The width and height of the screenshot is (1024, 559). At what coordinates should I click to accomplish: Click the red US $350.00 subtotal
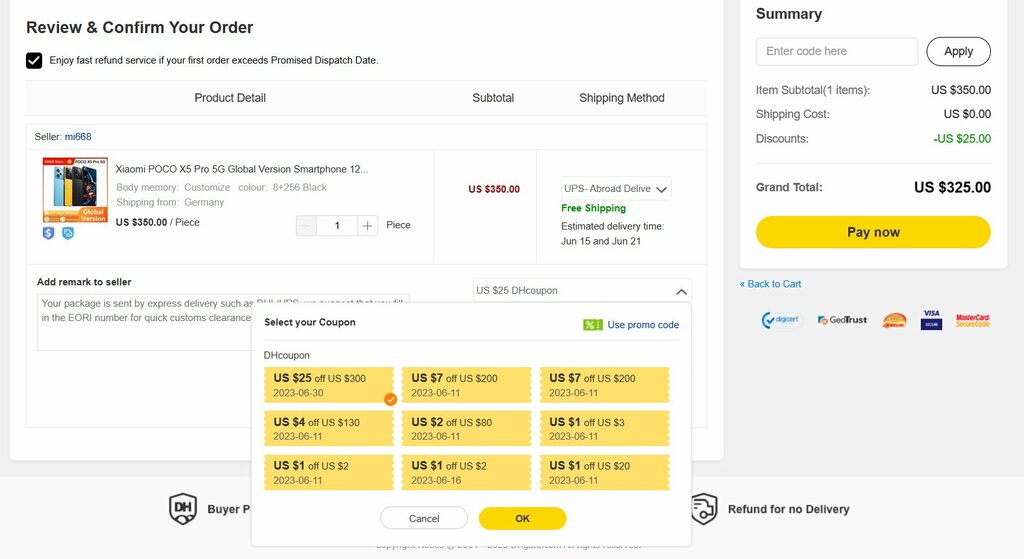pyautogui.click(x=494, y=189)
